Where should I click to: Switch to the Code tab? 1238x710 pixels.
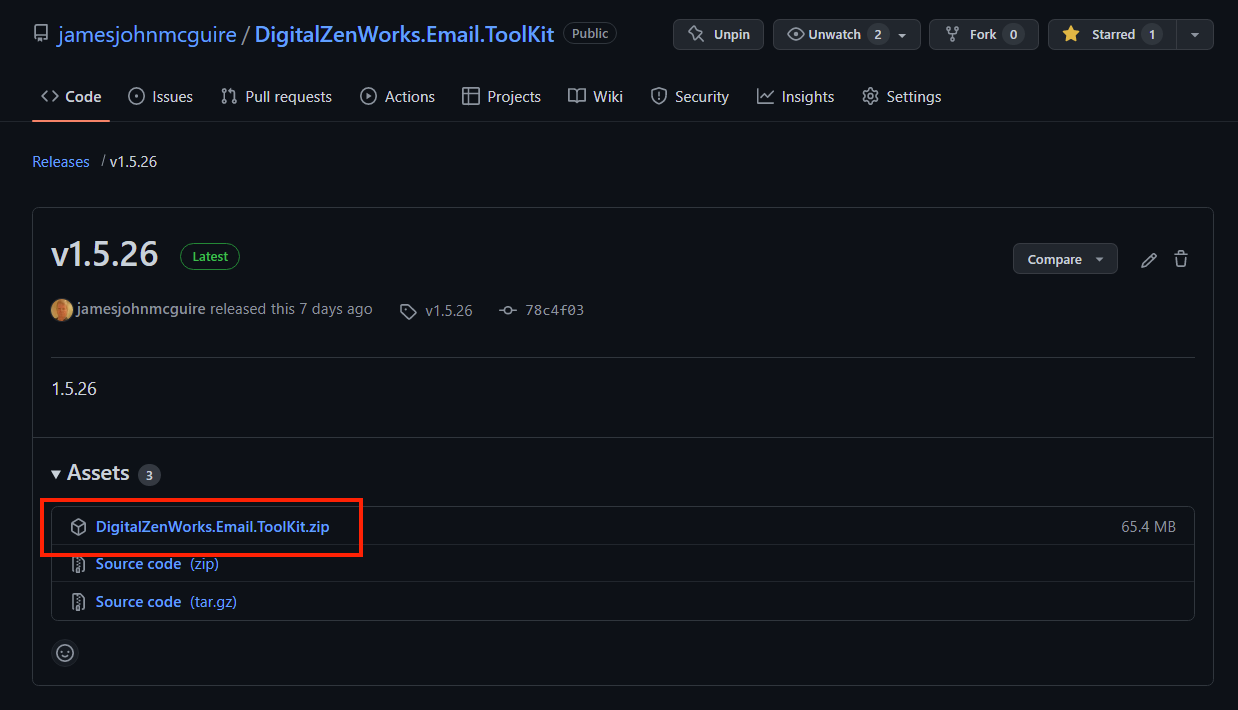[71, 96]
